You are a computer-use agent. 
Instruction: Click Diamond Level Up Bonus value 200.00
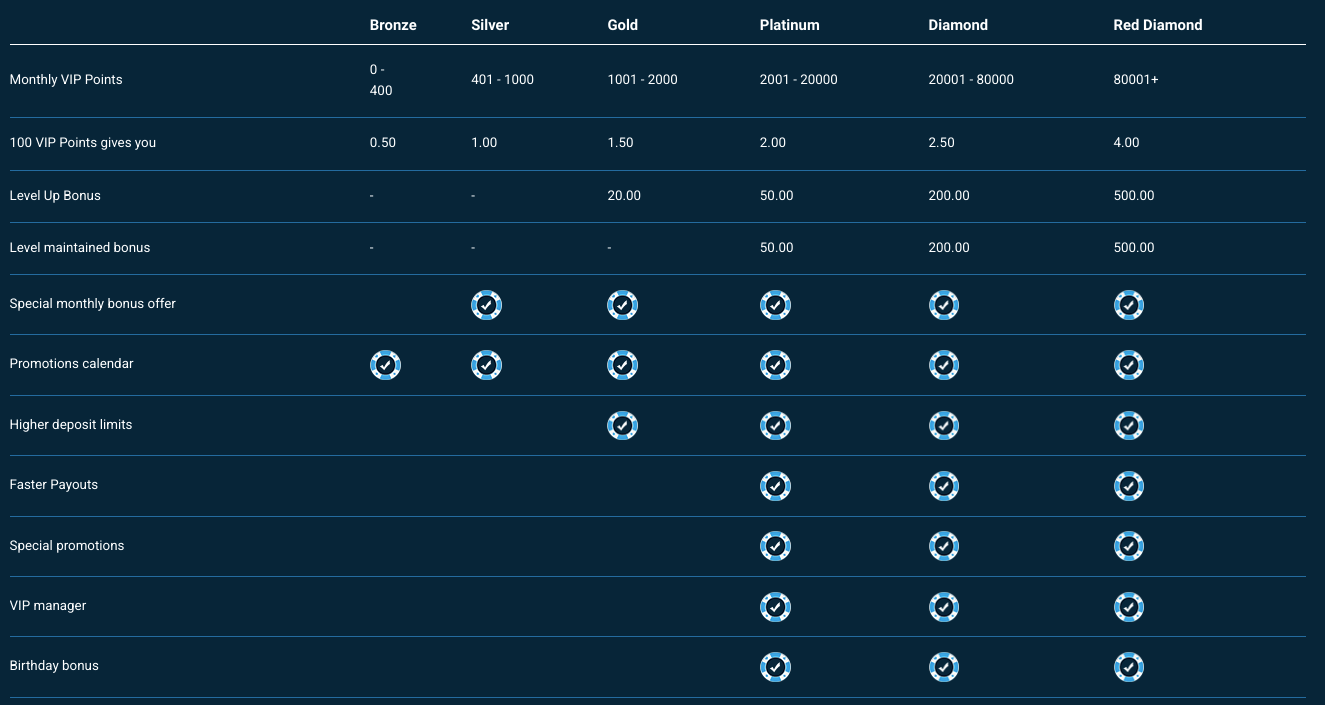tap(948, 196)
